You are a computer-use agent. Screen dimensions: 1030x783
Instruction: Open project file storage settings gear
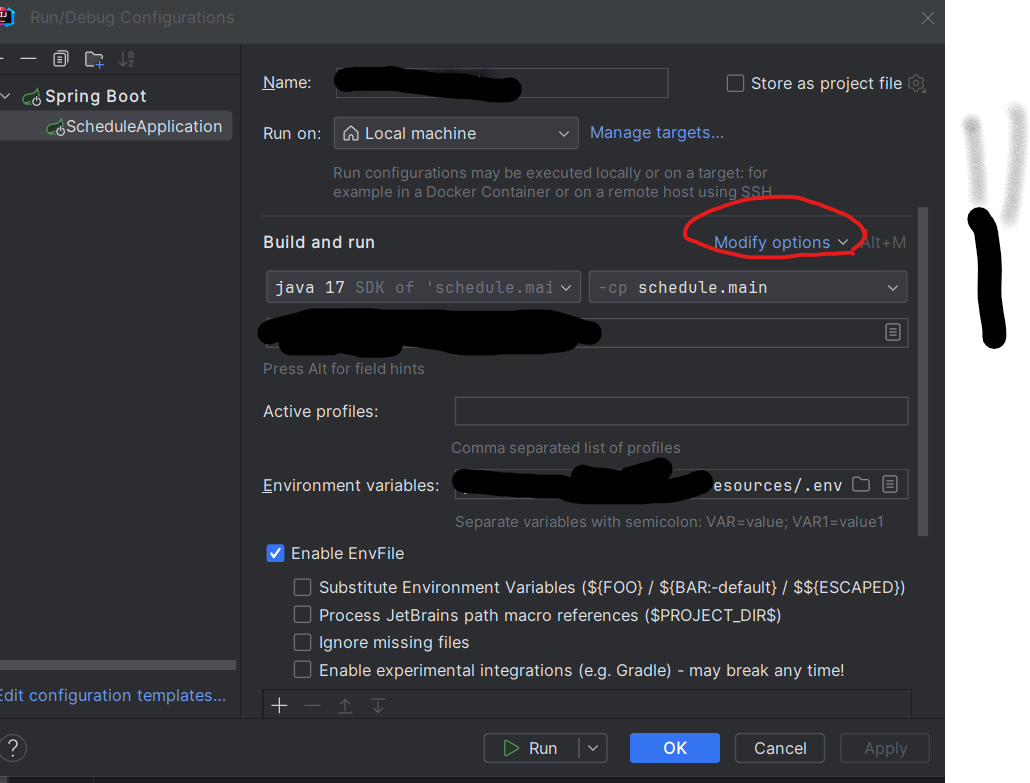tap(916, 83)
